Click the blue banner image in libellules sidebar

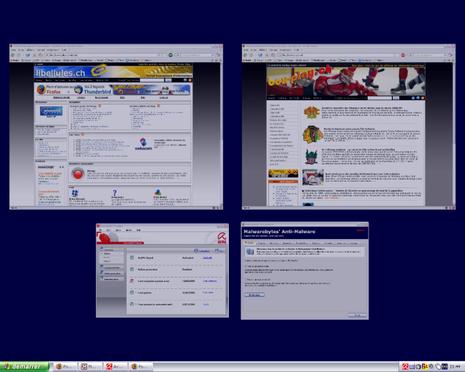click(x=51, y=112)
